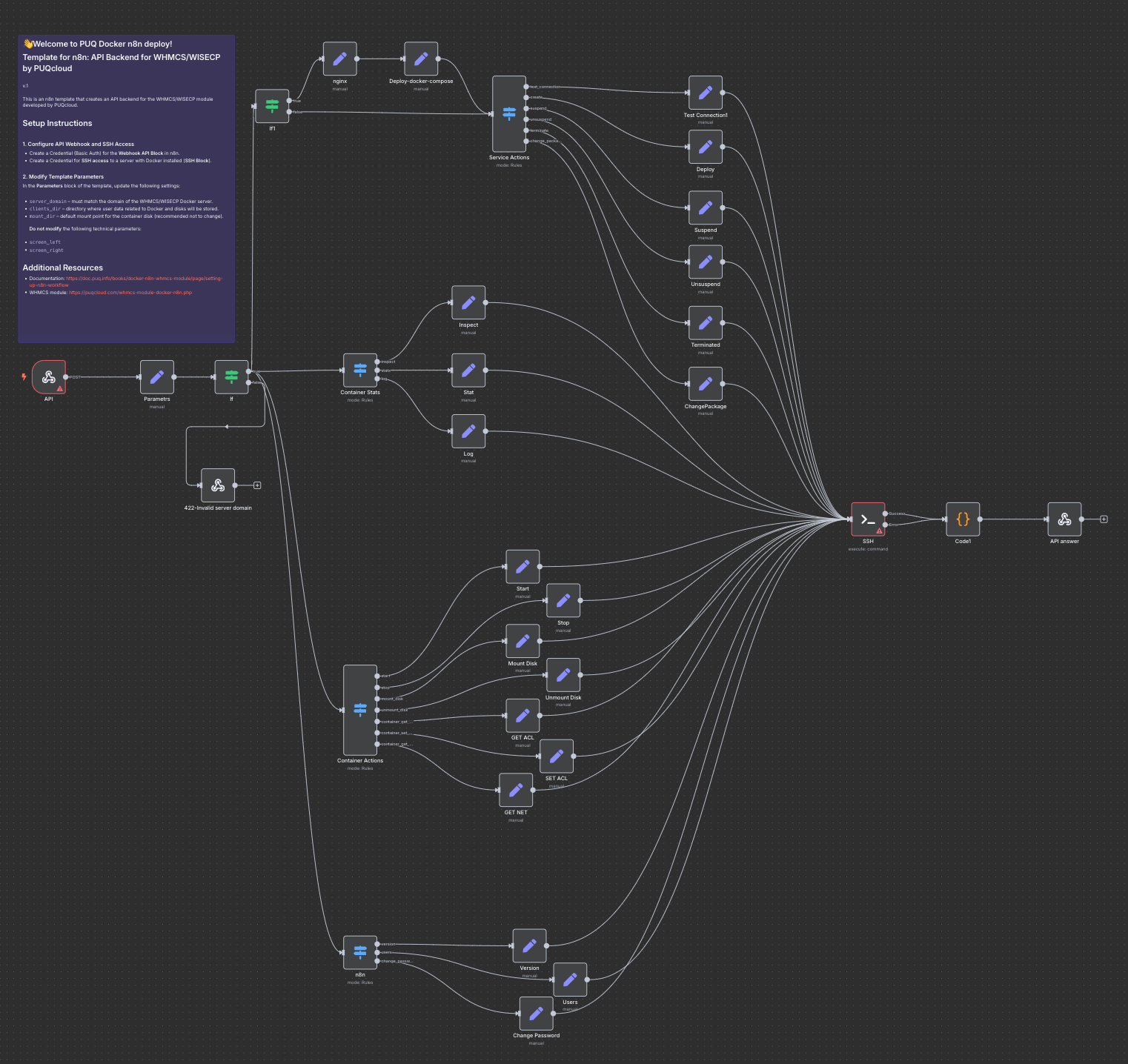
Task: Open the GET ACL edit node
Action: click(522, 715)
